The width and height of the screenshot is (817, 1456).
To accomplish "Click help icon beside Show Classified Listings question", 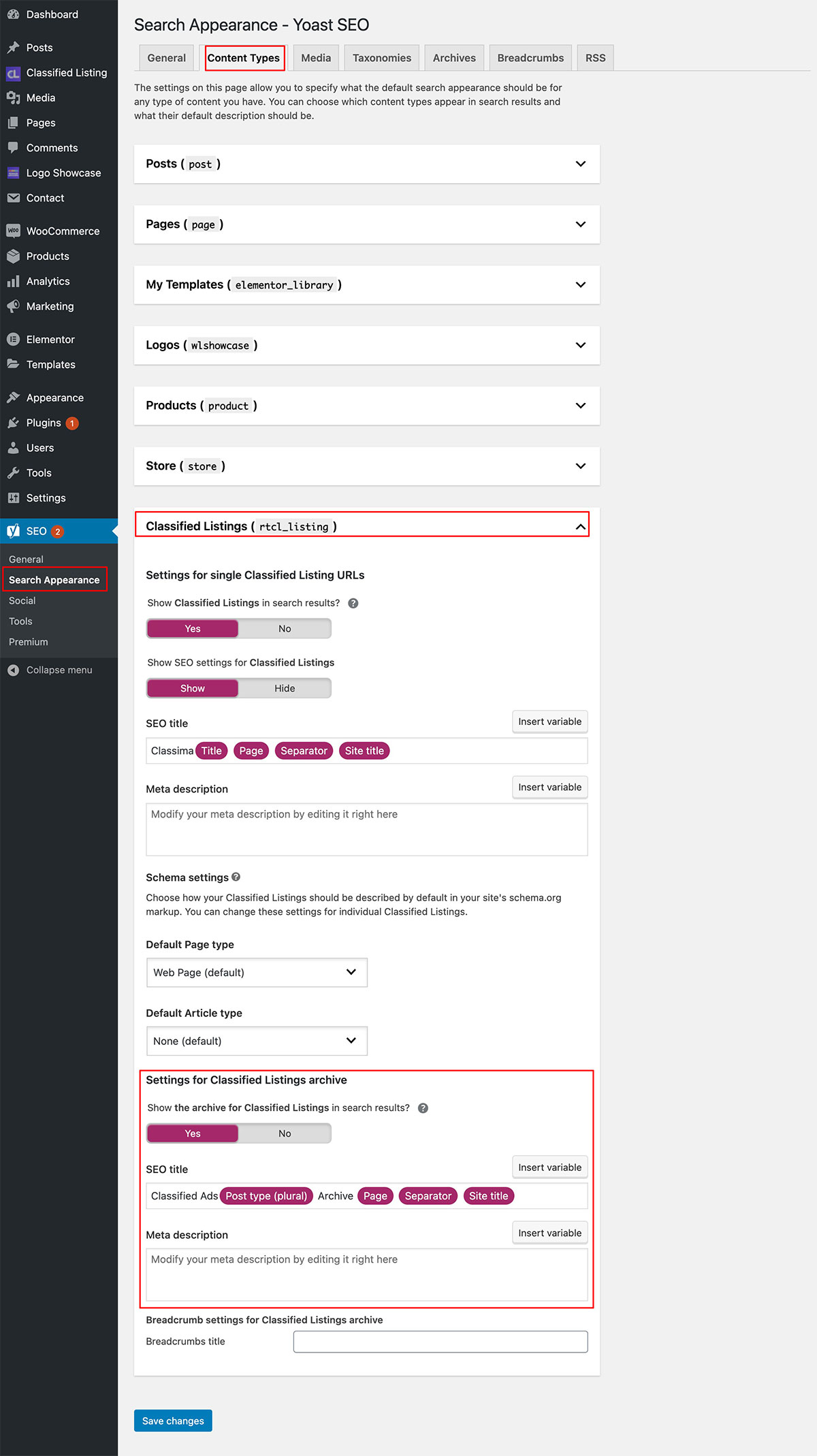I will pyautogui.click(x=353, y=603).
